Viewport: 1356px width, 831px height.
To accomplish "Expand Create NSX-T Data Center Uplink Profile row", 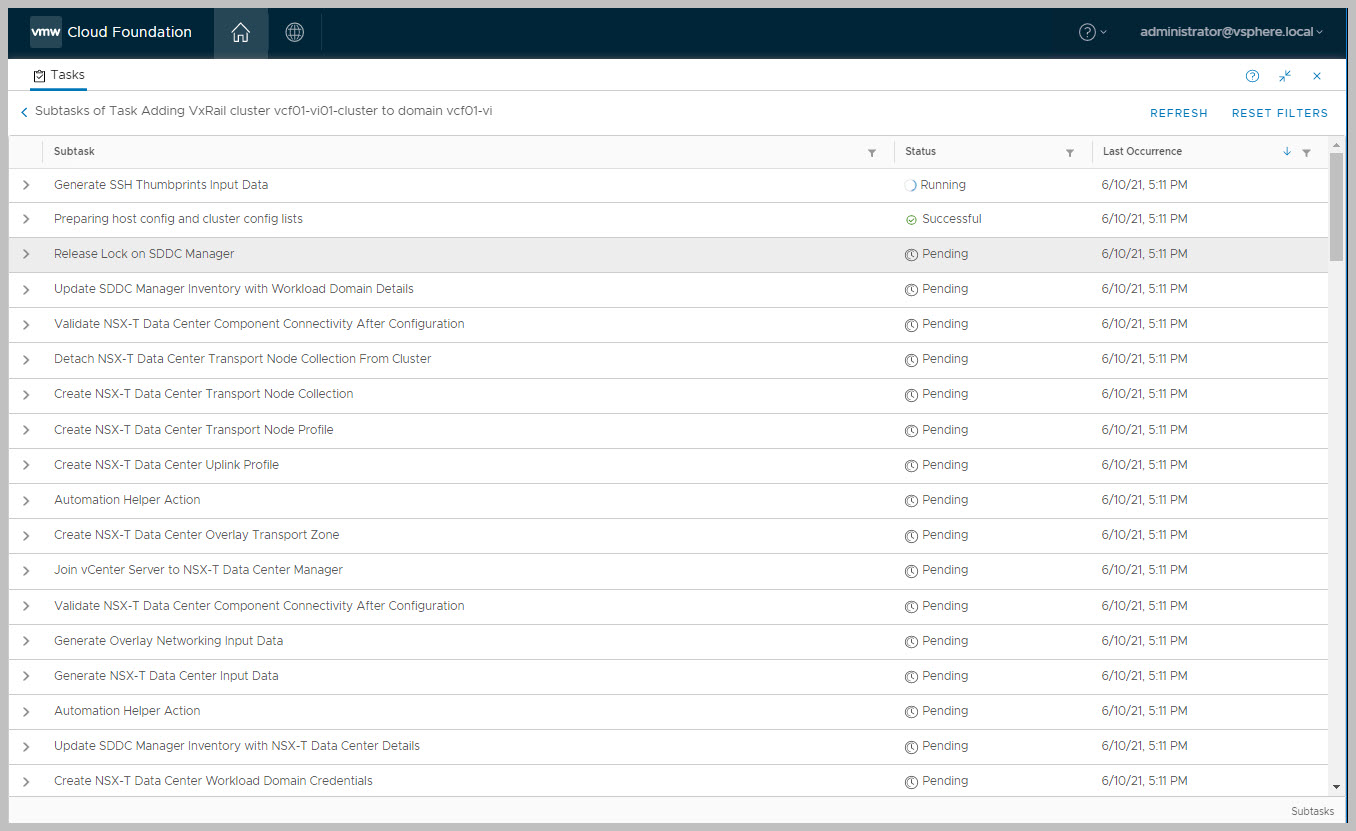I will [26, 466].
